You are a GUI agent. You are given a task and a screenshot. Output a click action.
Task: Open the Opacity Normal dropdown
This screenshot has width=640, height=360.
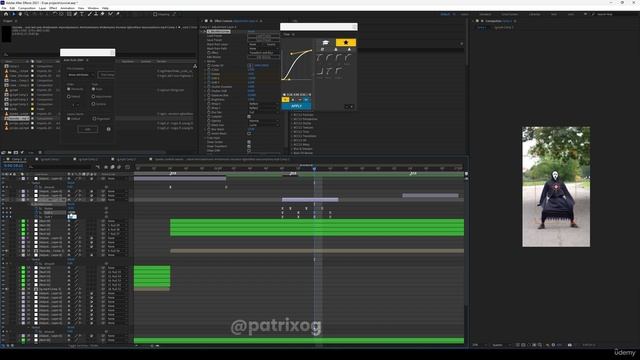263,121
